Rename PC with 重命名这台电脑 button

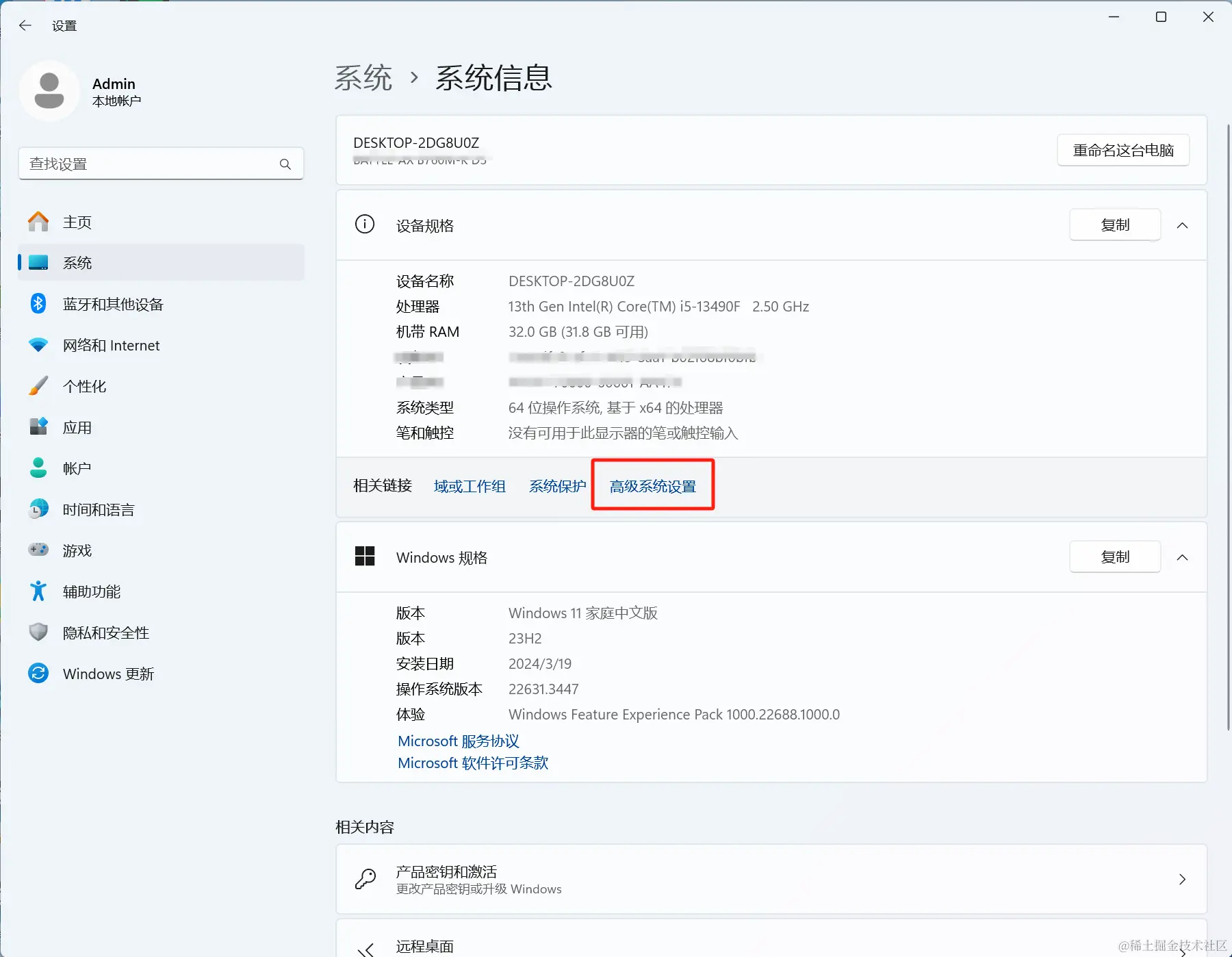[1123, 150]
